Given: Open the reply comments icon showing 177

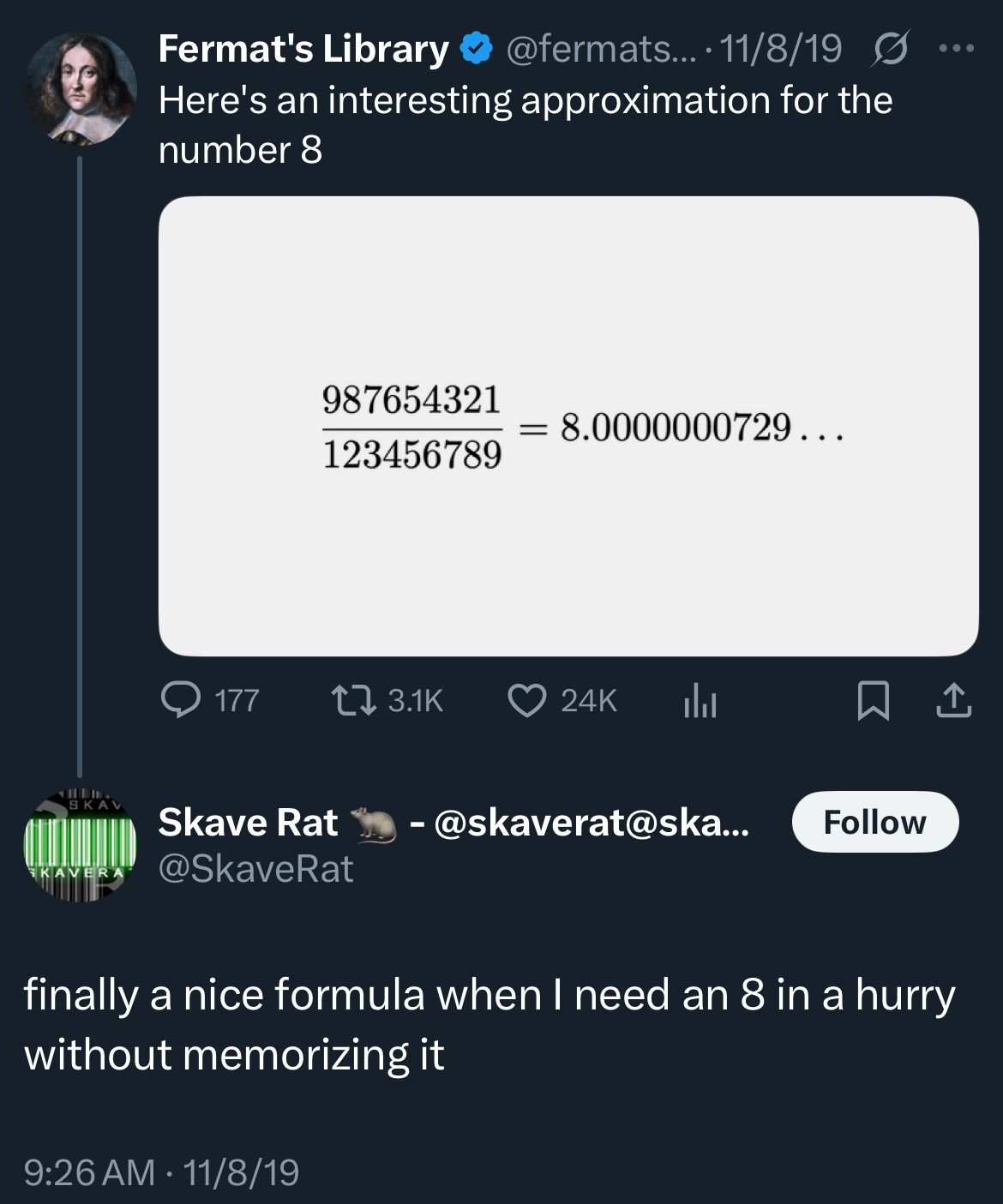Looking at the screenshot, I should pyautogui.click(x=210, y=700).
